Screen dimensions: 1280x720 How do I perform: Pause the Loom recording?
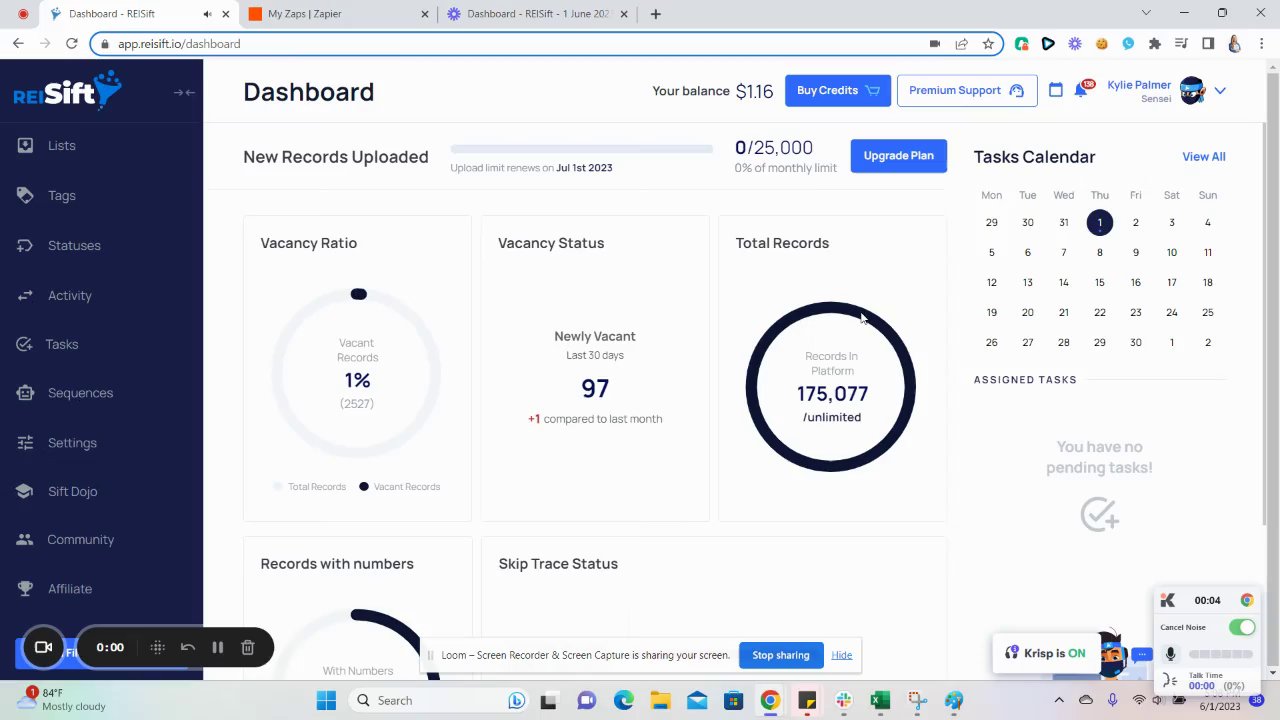point(218,647)
